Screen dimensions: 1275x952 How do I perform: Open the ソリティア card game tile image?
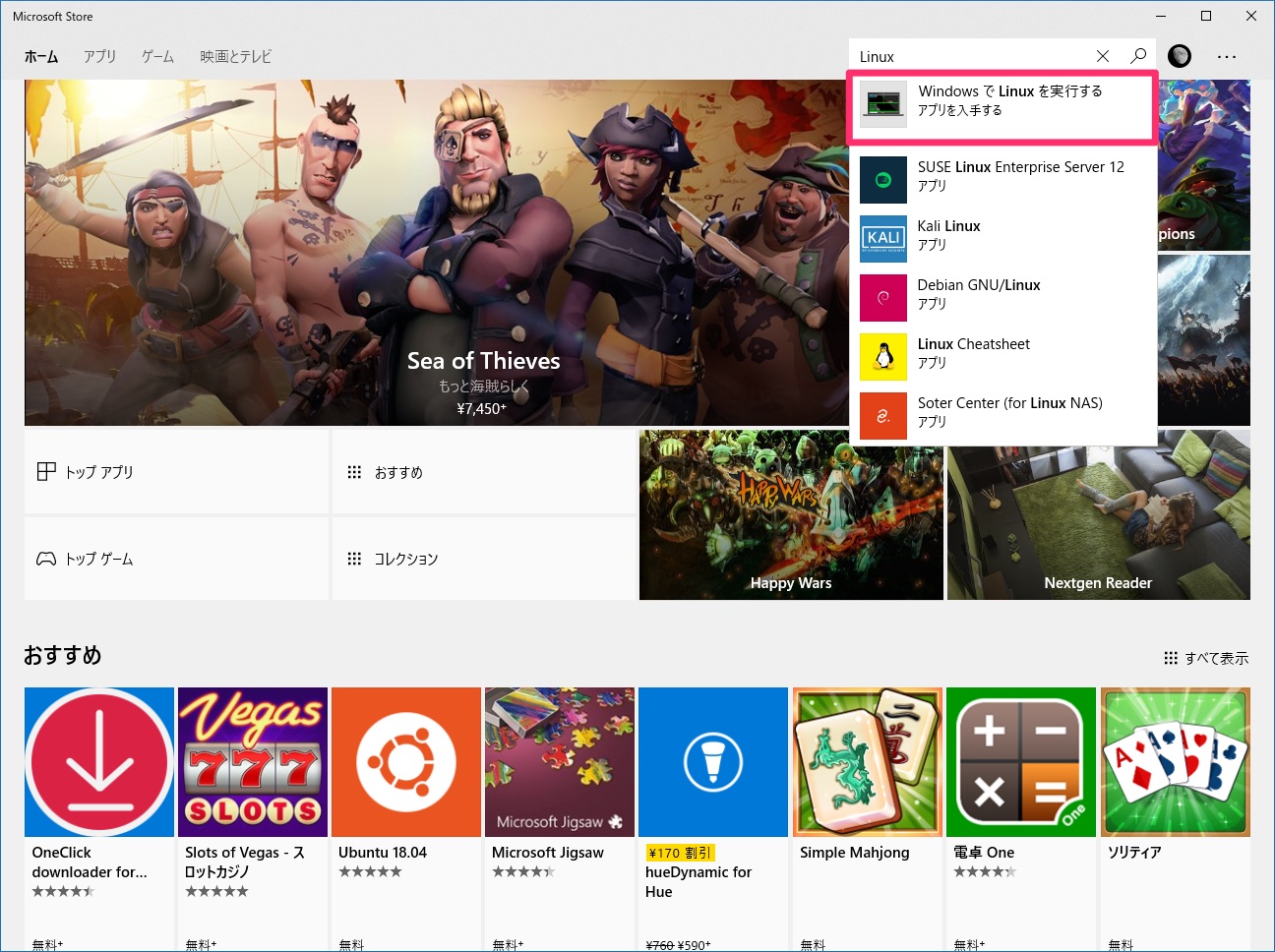1175,762
